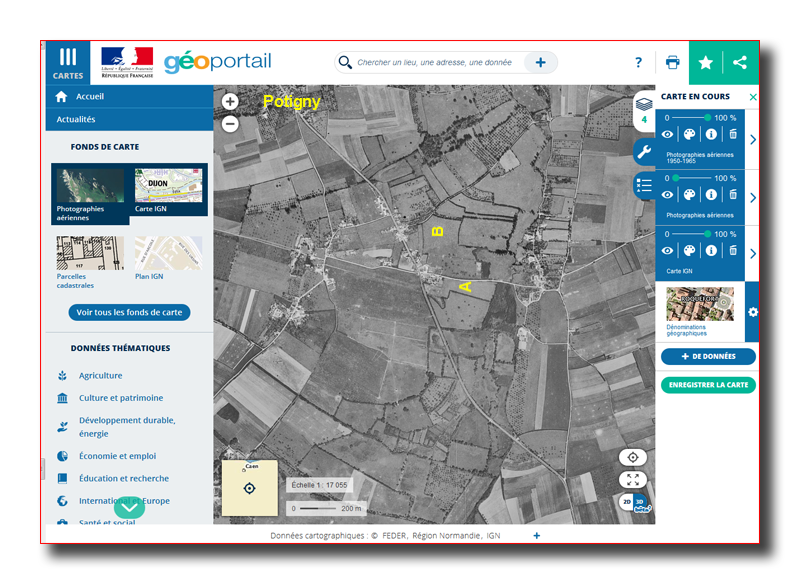The height and width of the screenshot is (584, 800).
Task: Open the legend list icon
Action: click(x=644, y=185)
